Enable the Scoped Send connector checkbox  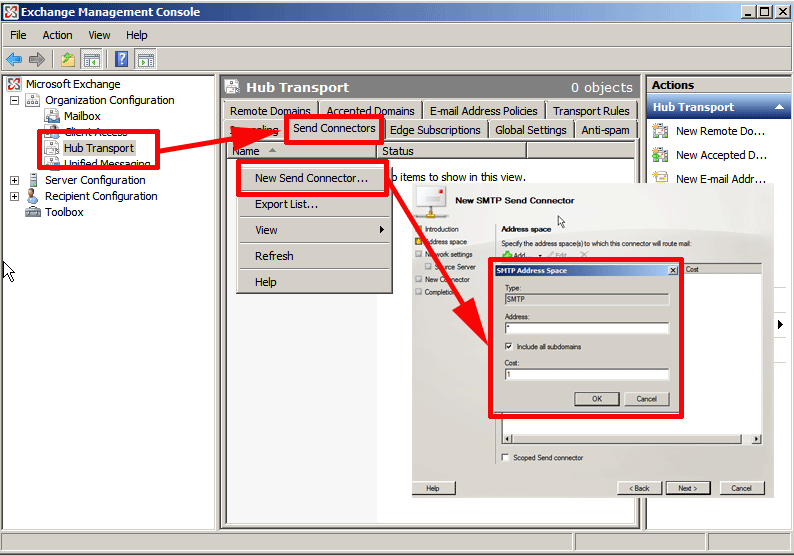pos(505,457)
